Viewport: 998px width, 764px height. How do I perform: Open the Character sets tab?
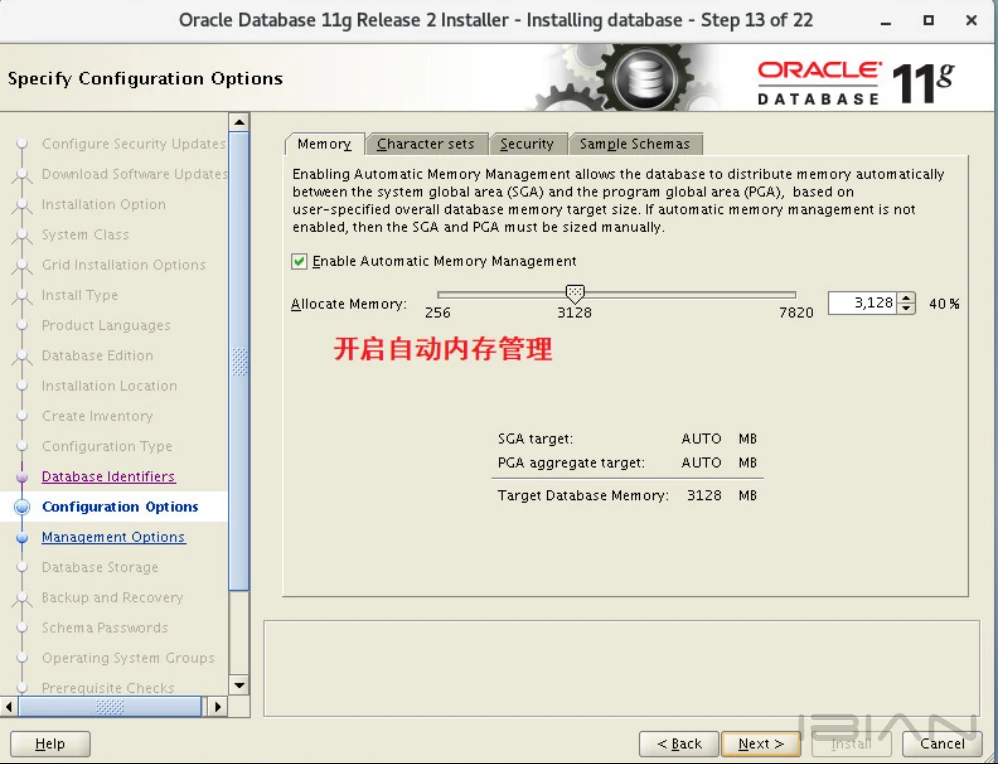(426, 144)
